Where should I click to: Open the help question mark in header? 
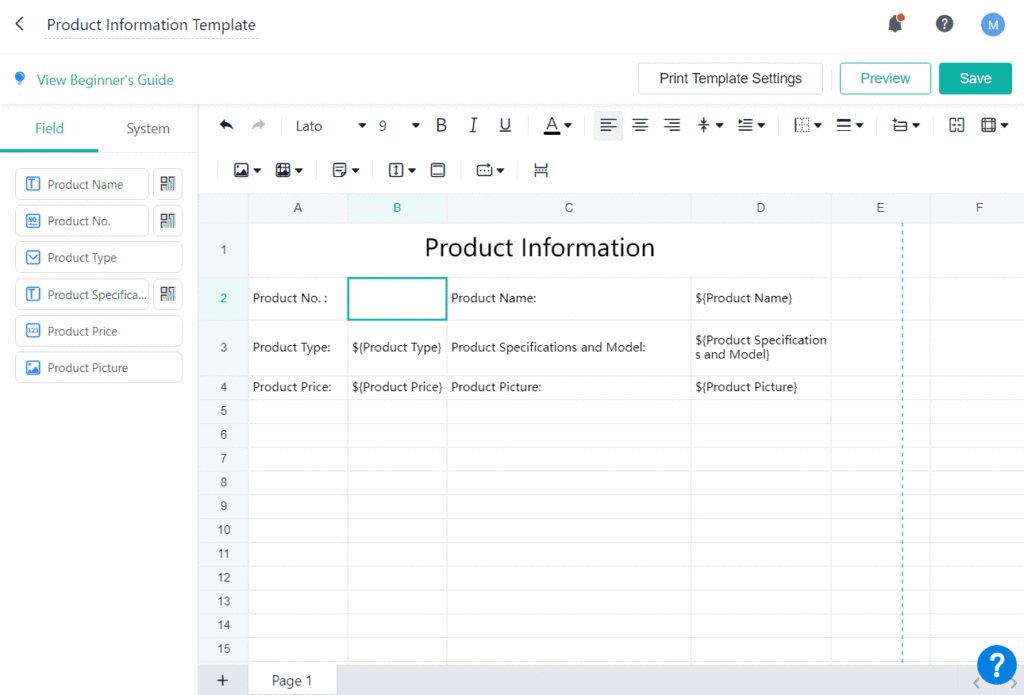pyautogui.click(x=944, y=24)
